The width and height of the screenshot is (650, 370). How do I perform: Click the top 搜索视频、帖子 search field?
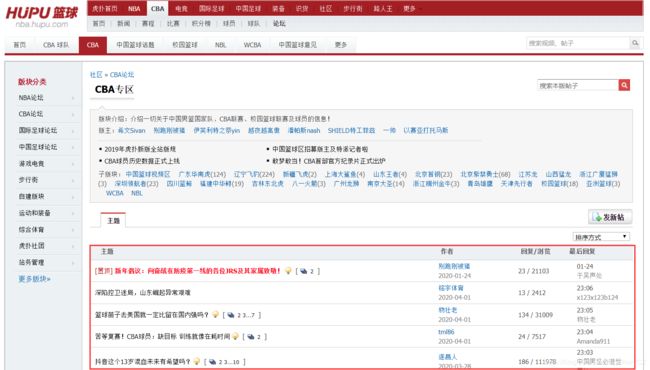578,43
